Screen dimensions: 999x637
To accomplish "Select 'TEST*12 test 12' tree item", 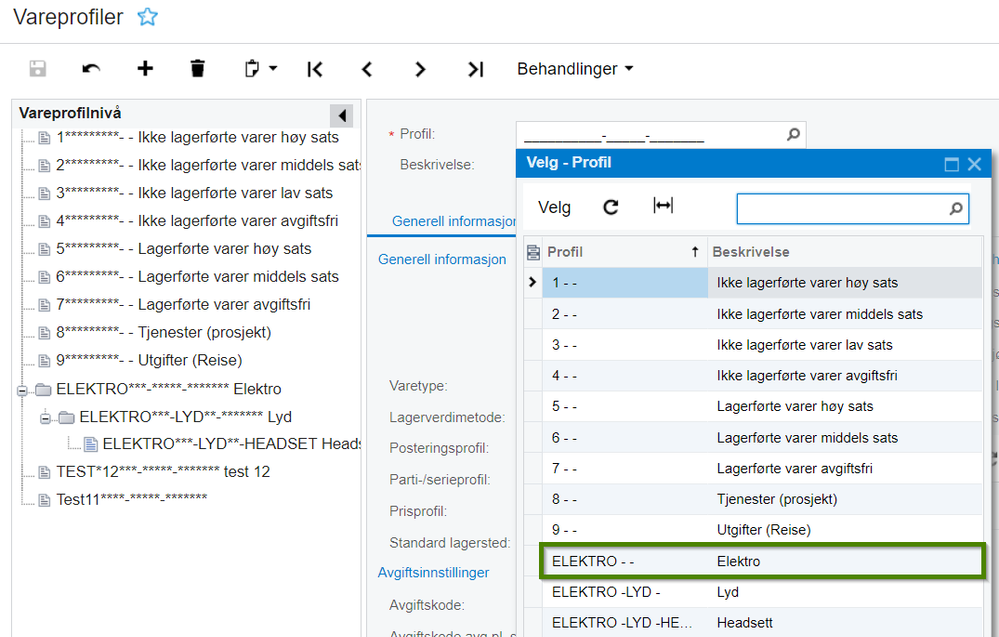I will pos(163,472).
